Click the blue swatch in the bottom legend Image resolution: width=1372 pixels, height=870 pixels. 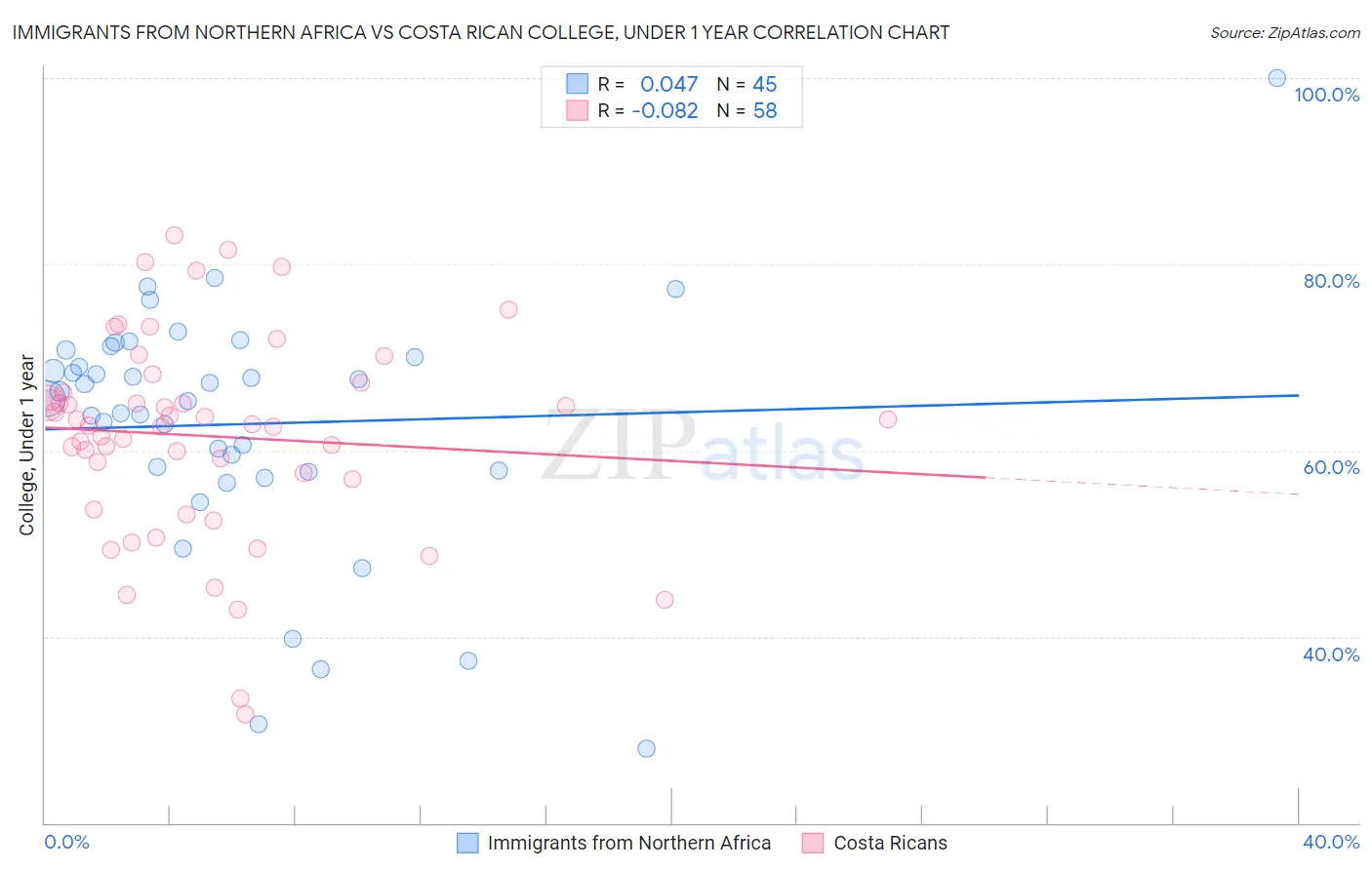pyautogui.click(x=467, y=843)
